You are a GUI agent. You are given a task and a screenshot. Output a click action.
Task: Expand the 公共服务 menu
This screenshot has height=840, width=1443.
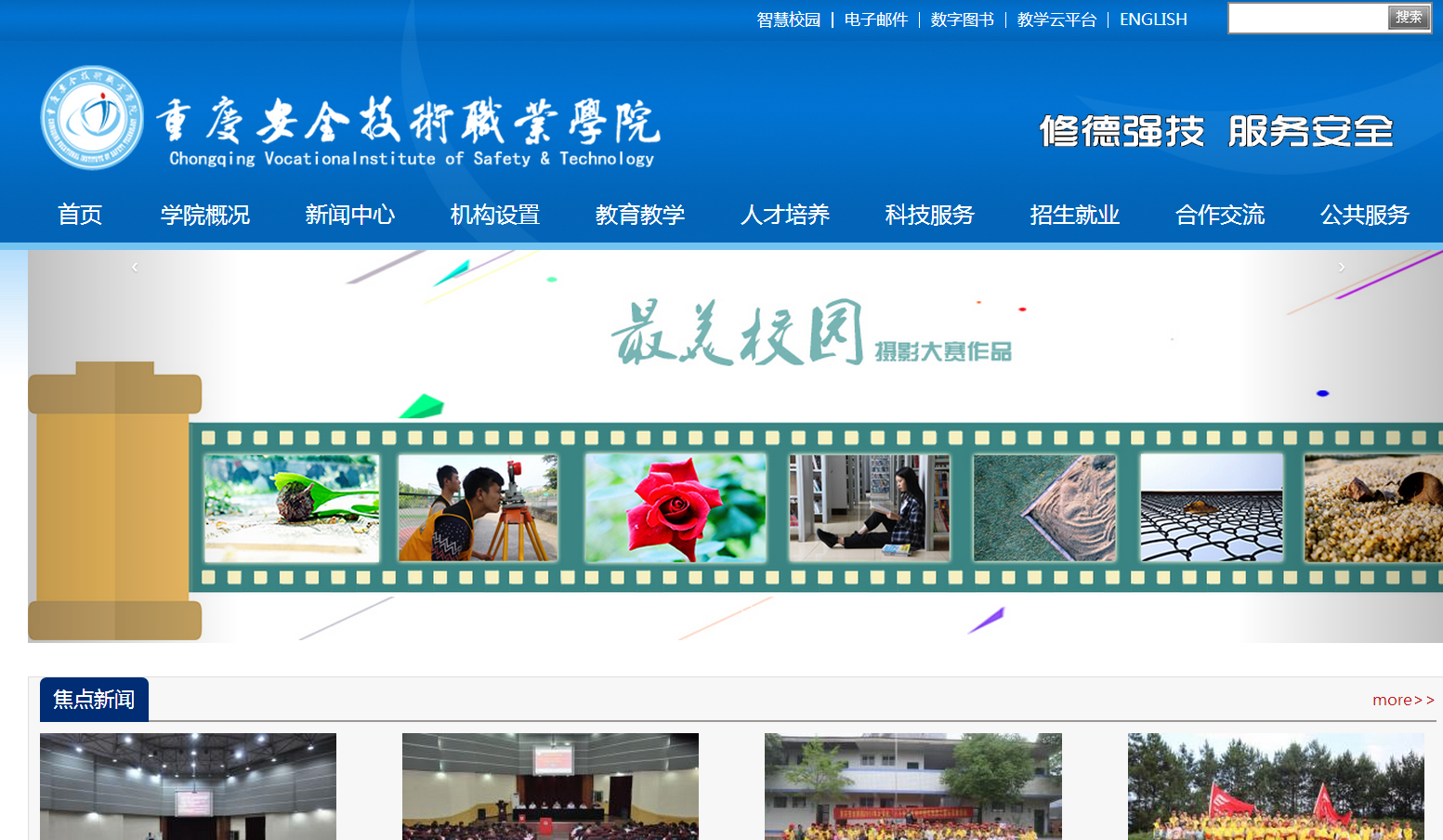[x=1364, y=215]
